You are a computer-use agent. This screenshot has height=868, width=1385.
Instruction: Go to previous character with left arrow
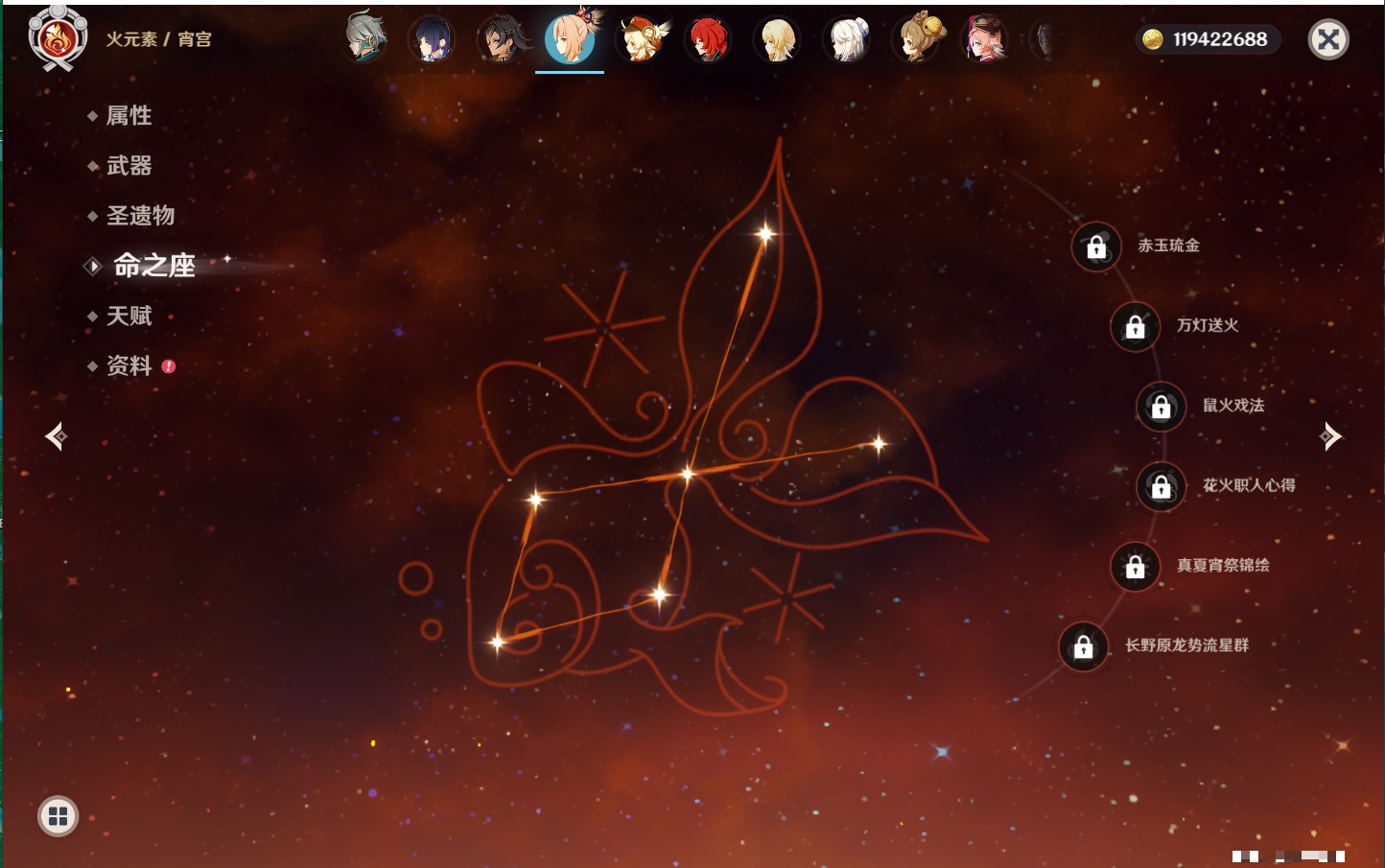(56, 436)
